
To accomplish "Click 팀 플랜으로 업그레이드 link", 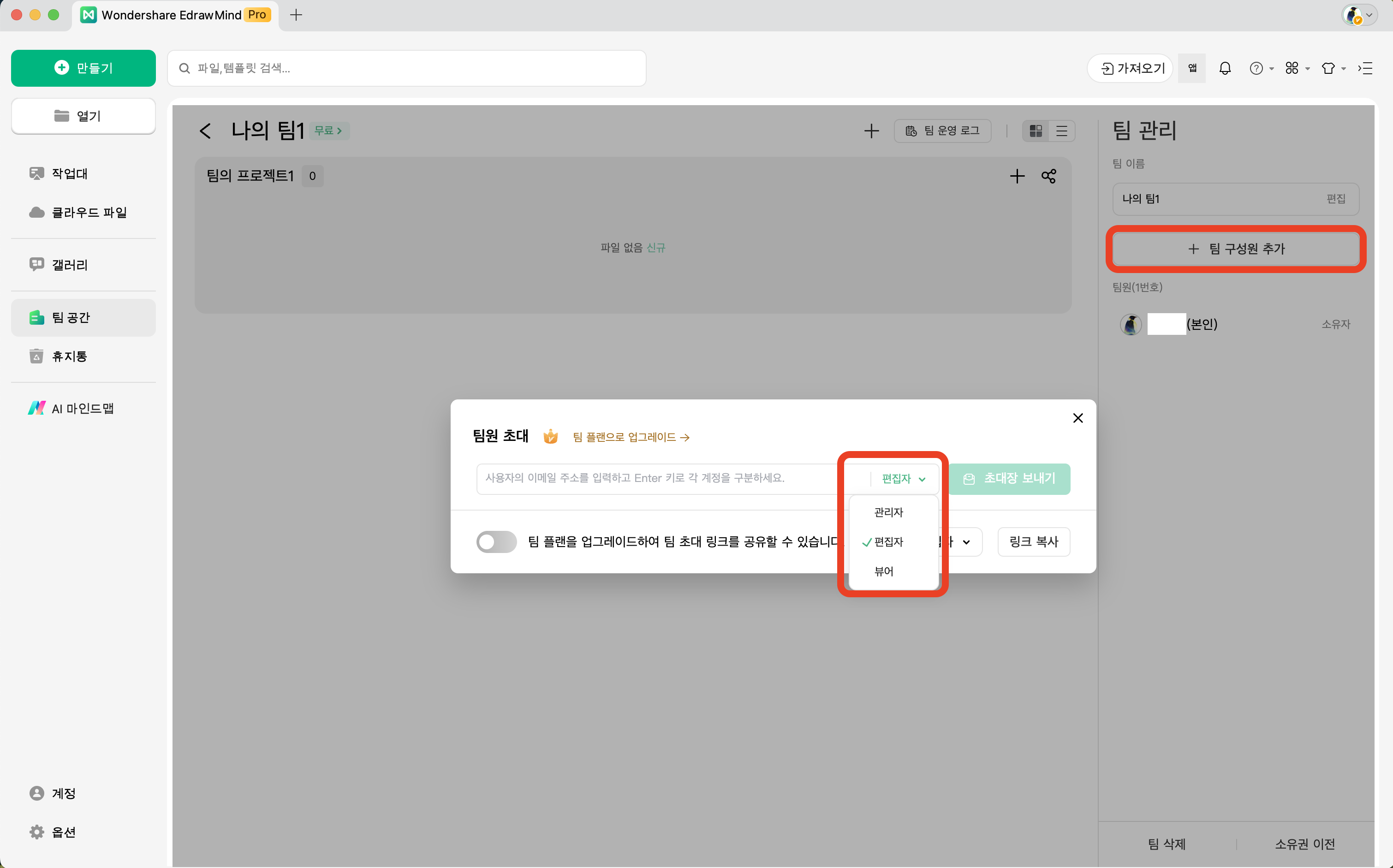I will [630, 437].
